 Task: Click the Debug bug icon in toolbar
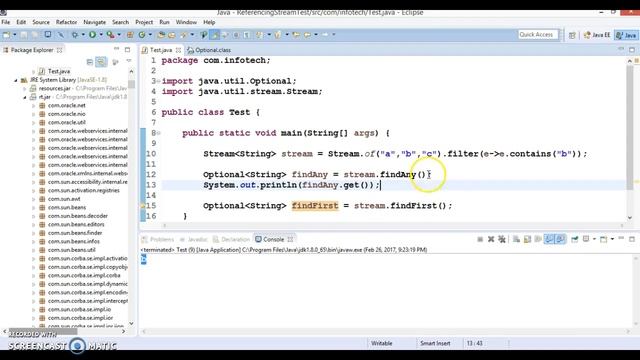coord(75,35)
